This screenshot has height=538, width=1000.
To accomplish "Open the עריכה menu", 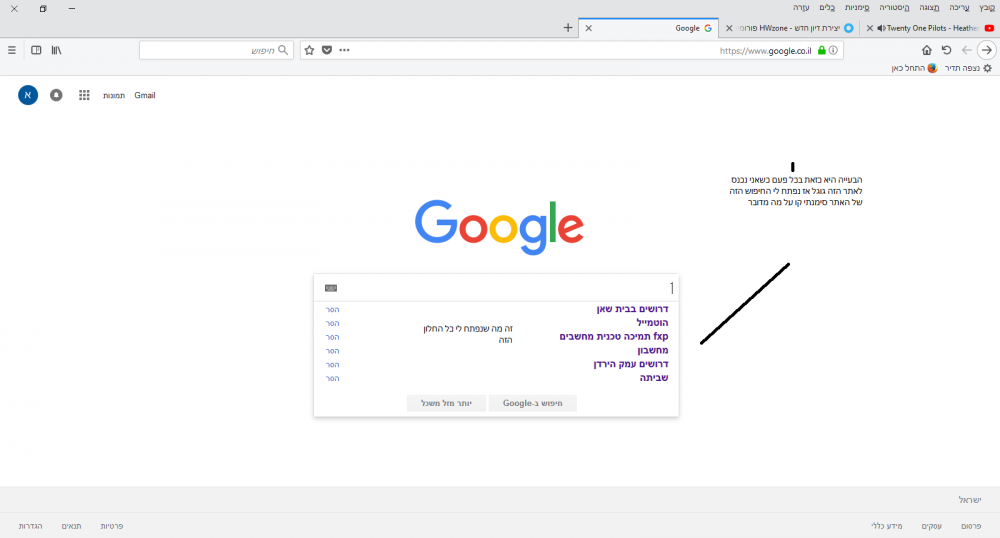I will 959,8.
